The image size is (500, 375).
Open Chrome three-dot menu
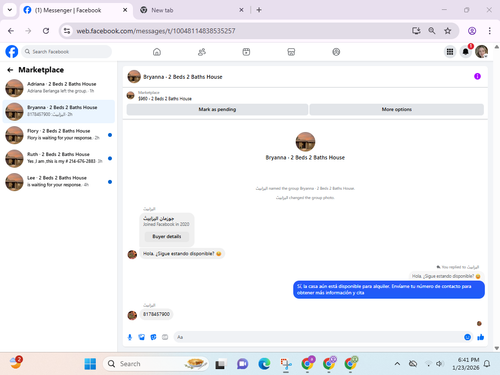(489, 31)
